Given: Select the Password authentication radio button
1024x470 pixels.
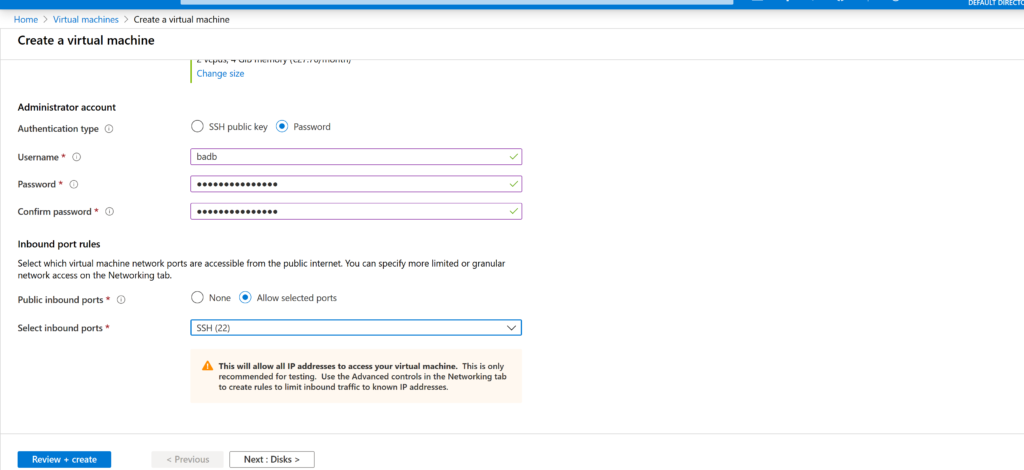Looking at the screenshot, I should [282, 127].
